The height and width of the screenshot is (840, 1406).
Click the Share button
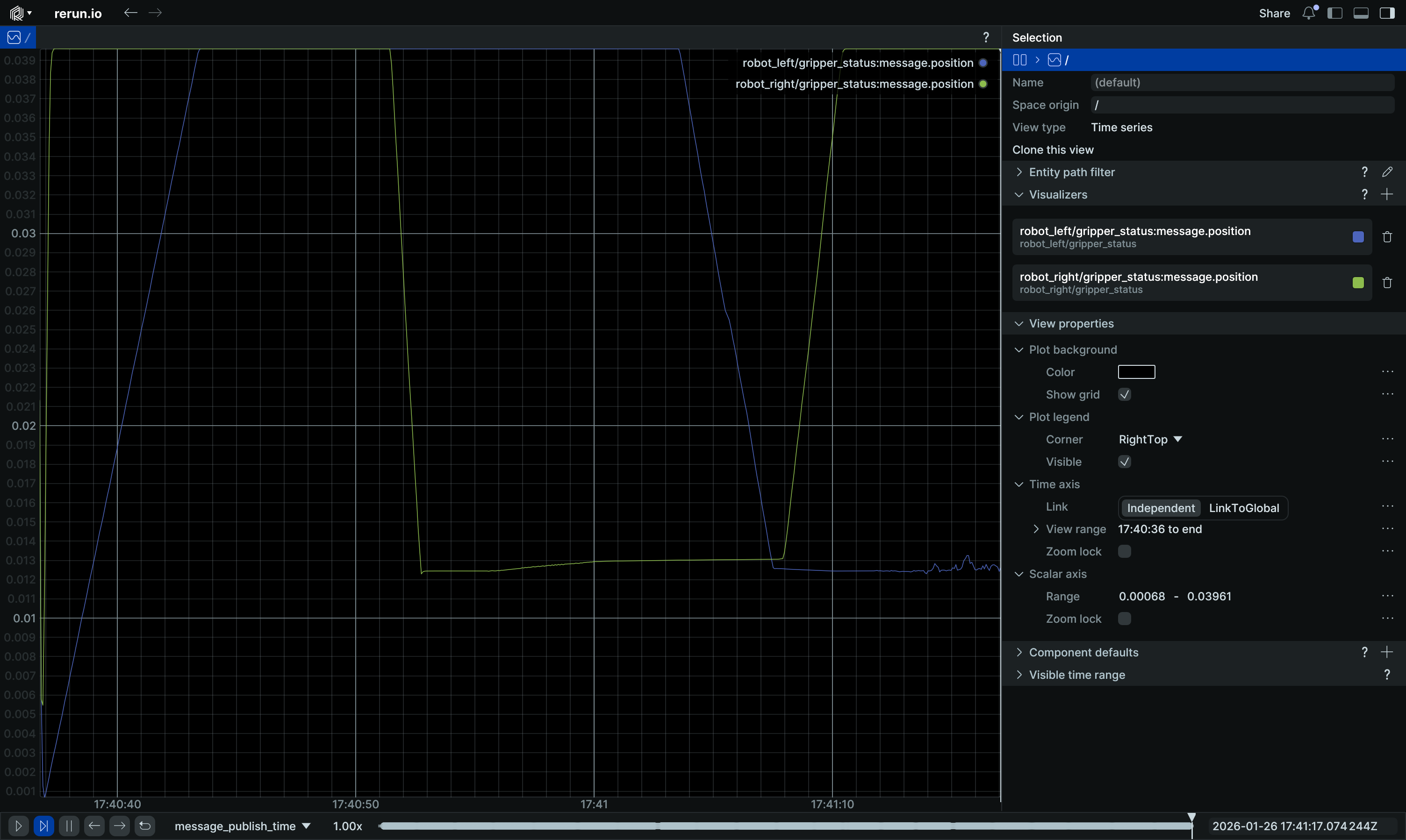[x=1274, y=13]
